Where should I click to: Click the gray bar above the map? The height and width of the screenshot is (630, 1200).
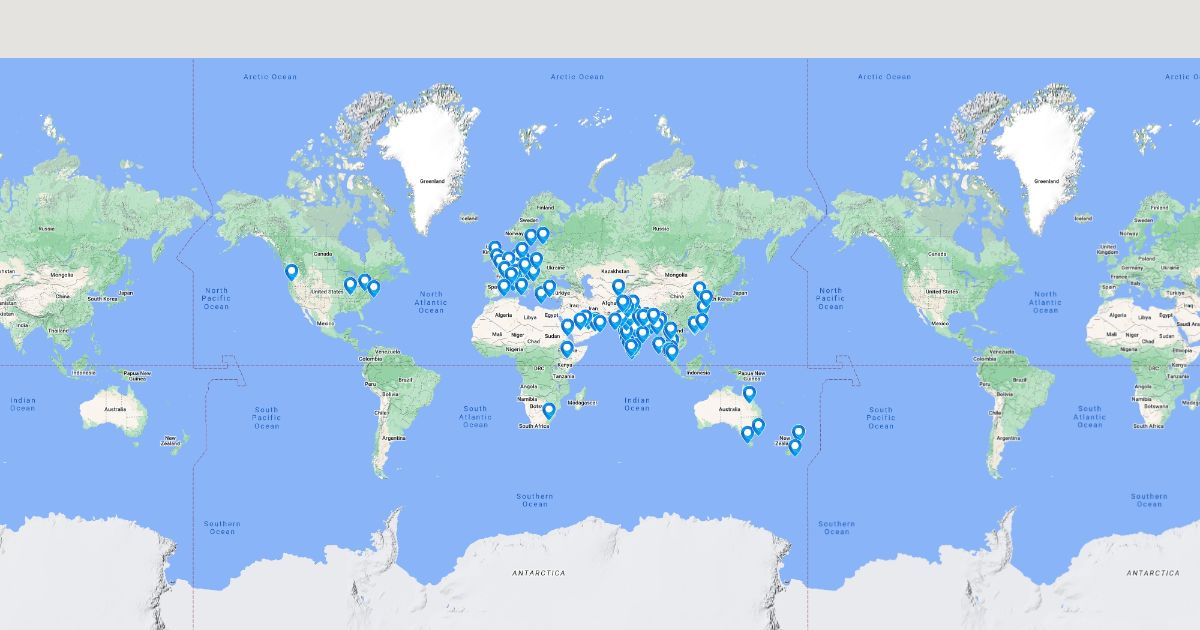600,28
